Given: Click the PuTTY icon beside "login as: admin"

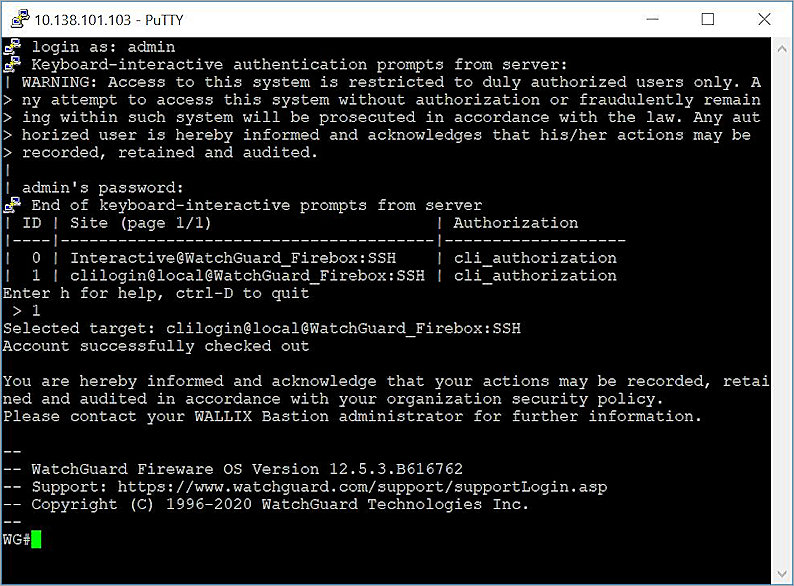Looking at the screenshot, I should pyautogui.click(x=12, y=47).
